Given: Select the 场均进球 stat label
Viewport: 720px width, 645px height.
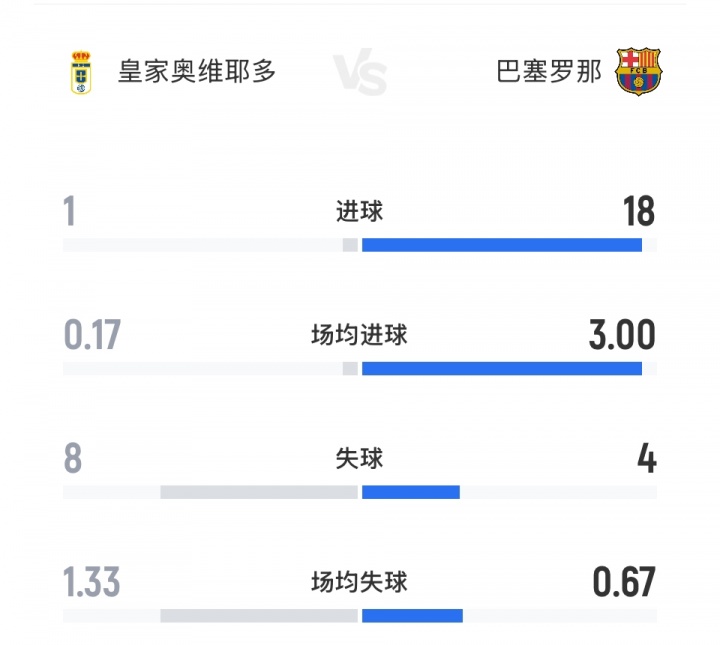Looking at the screenshot, I should (359, 335).
